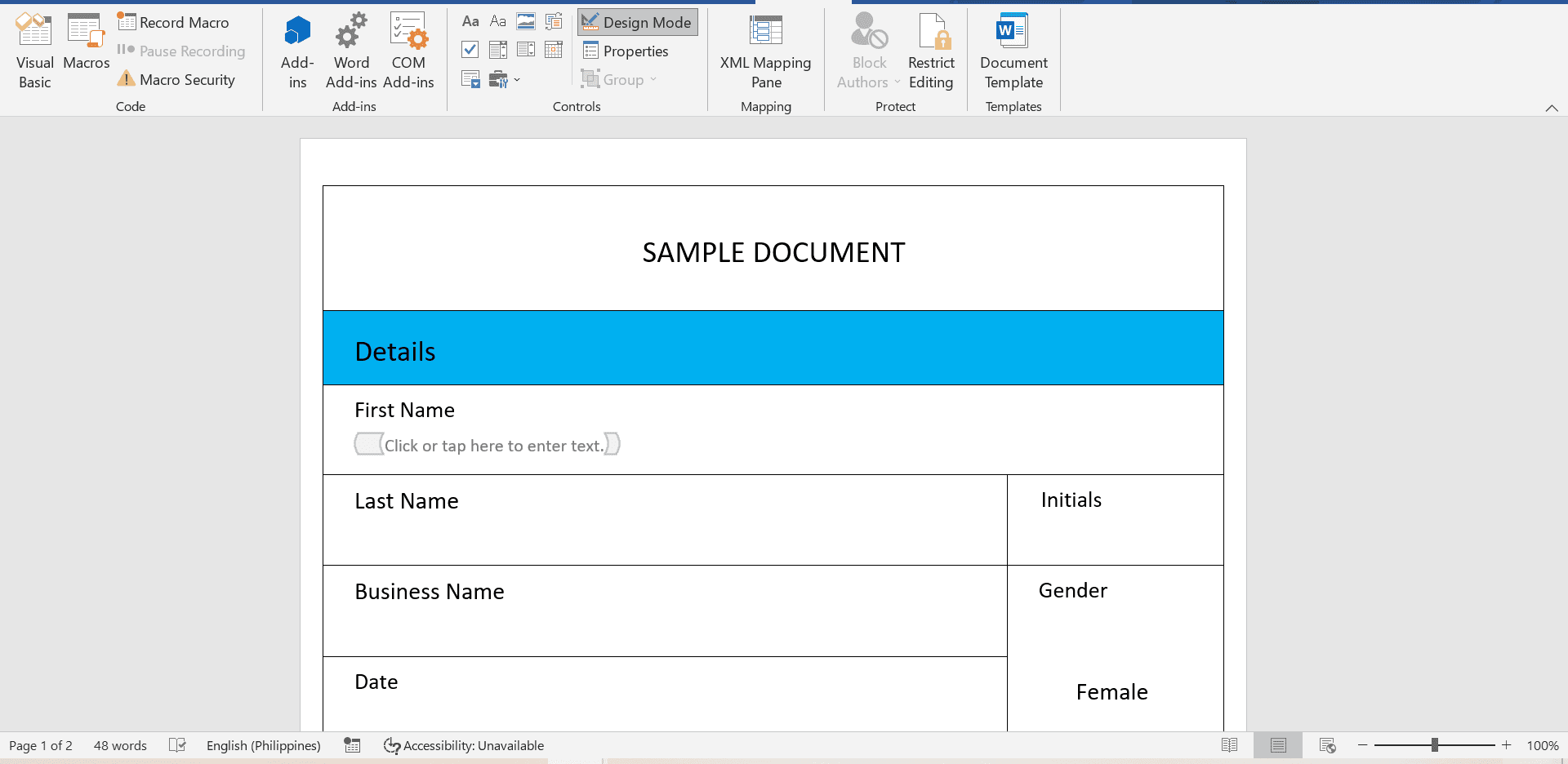Change language English (Philippines)
The height and width of the screenshot is (764, 1568).
coord(263,745)
